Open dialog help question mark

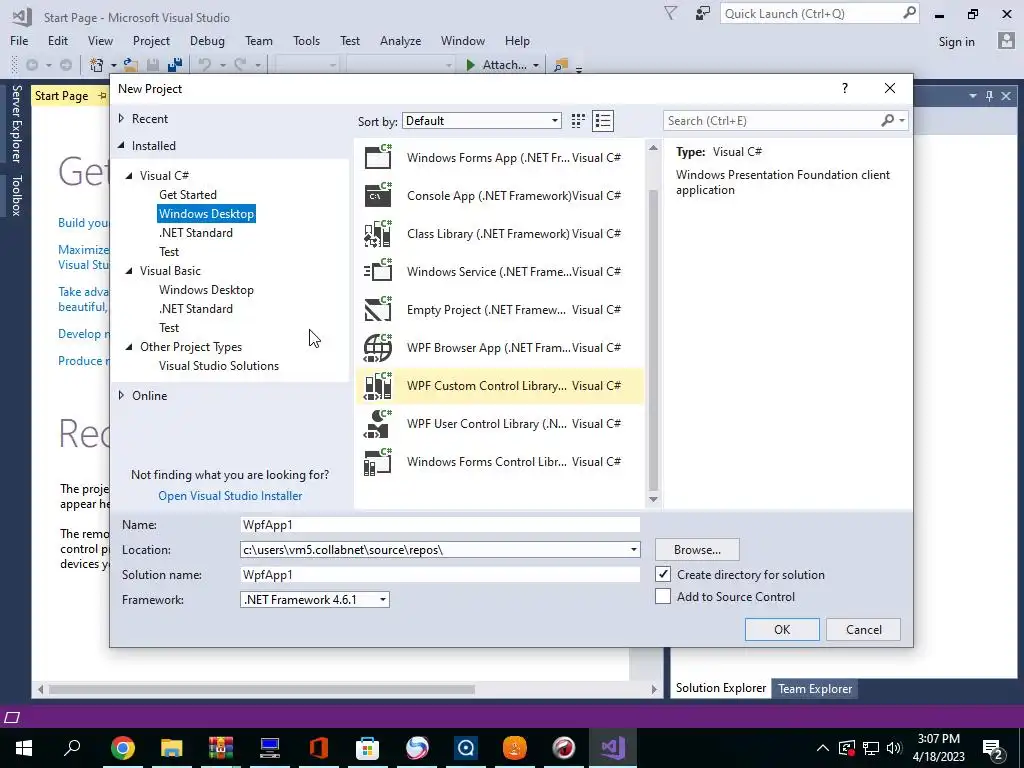[844, 88]
